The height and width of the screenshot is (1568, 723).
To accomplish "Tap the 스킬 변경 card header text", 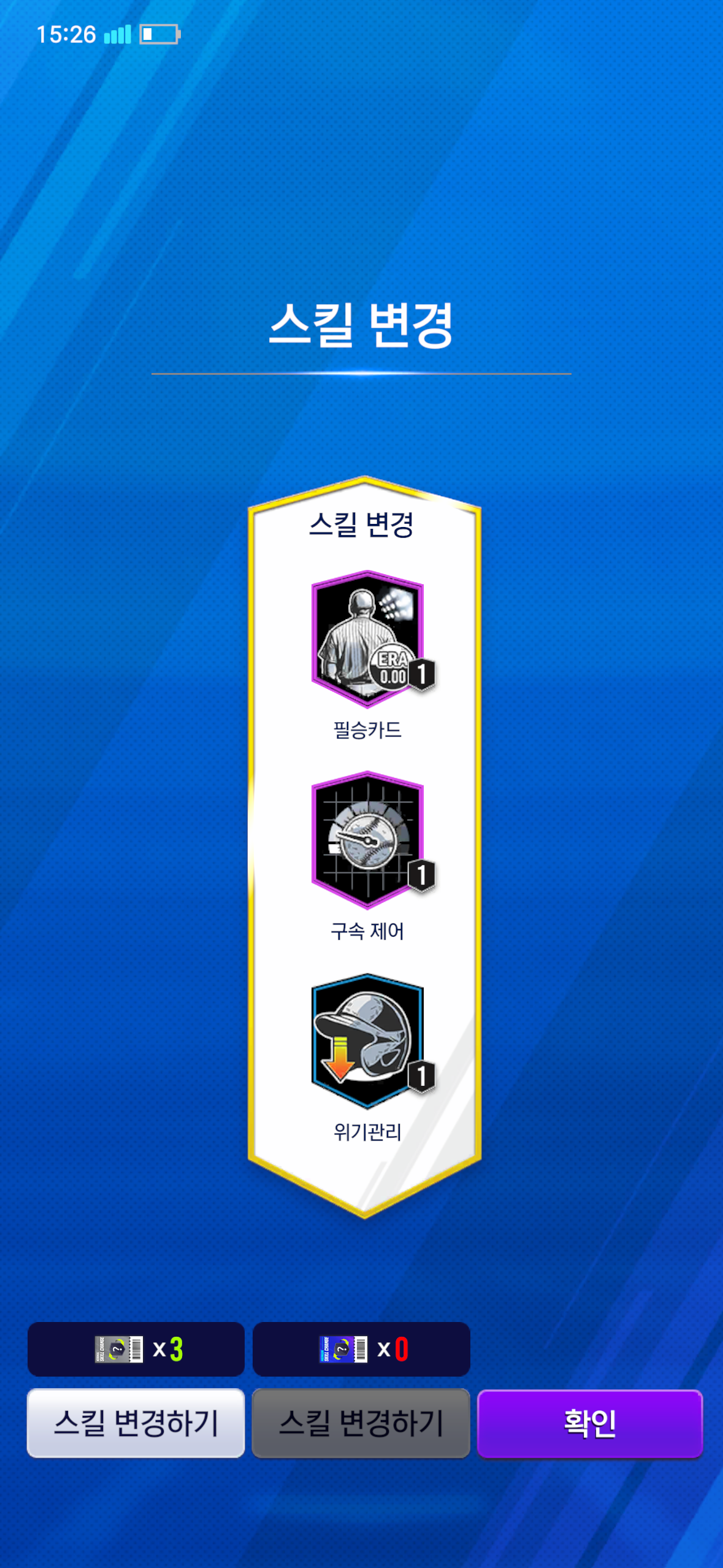I will point(362,525).
